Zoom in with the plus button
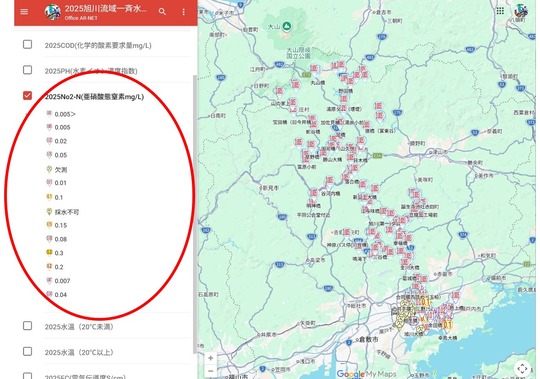 click(x=210, y=358)
